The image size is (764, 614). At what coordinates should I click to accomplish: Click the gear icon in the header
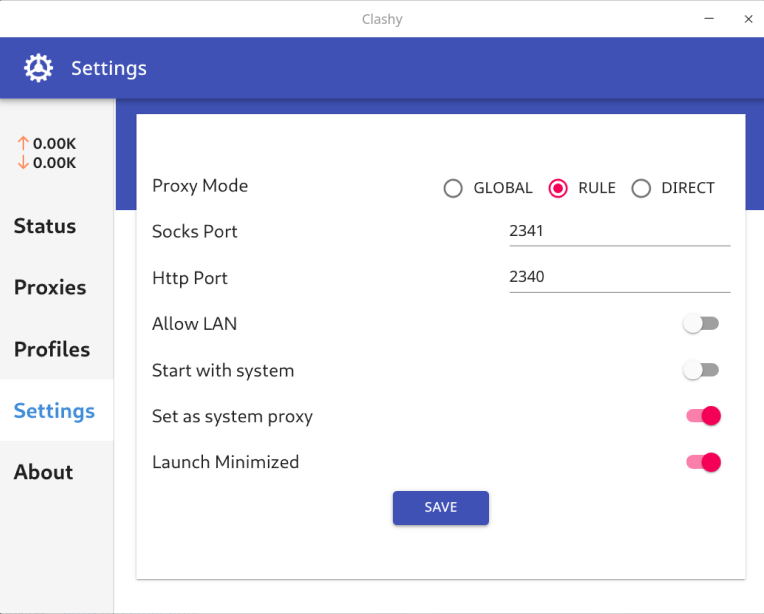[38, 68]
